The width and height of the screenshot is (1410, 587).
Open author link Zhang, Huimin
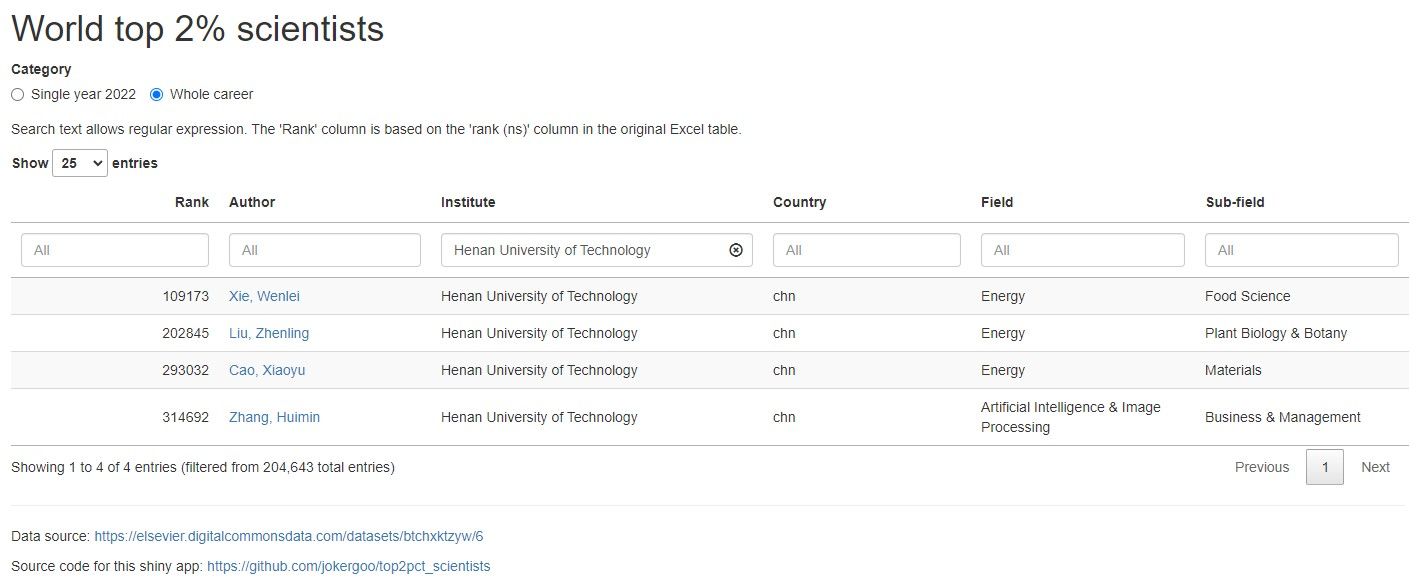tap(274, 417)
